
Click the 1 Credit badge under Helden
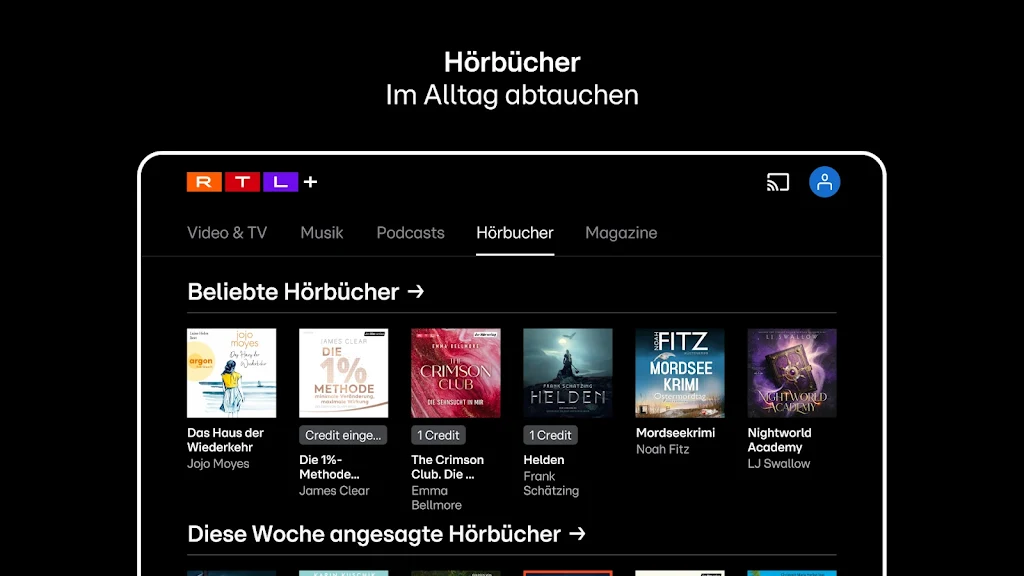(550, 435)
